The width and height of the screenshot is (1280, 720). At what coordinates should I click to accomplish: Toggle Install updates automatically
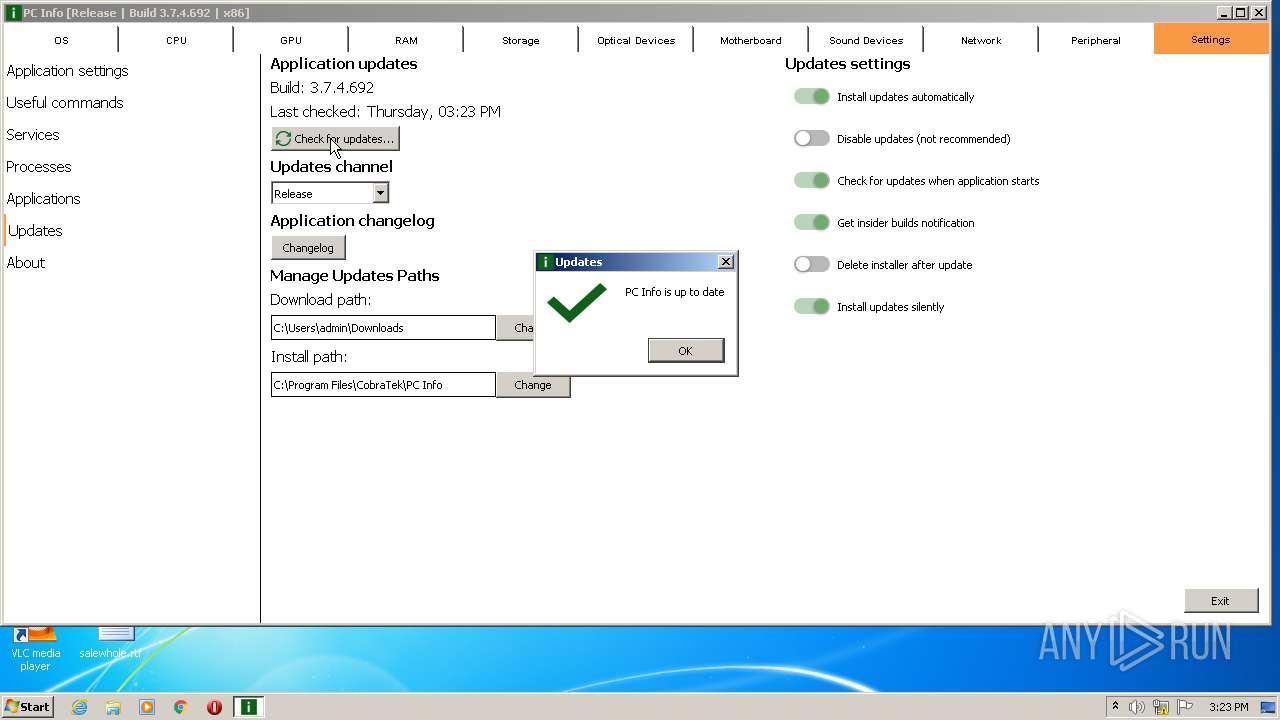coord(812,97)
